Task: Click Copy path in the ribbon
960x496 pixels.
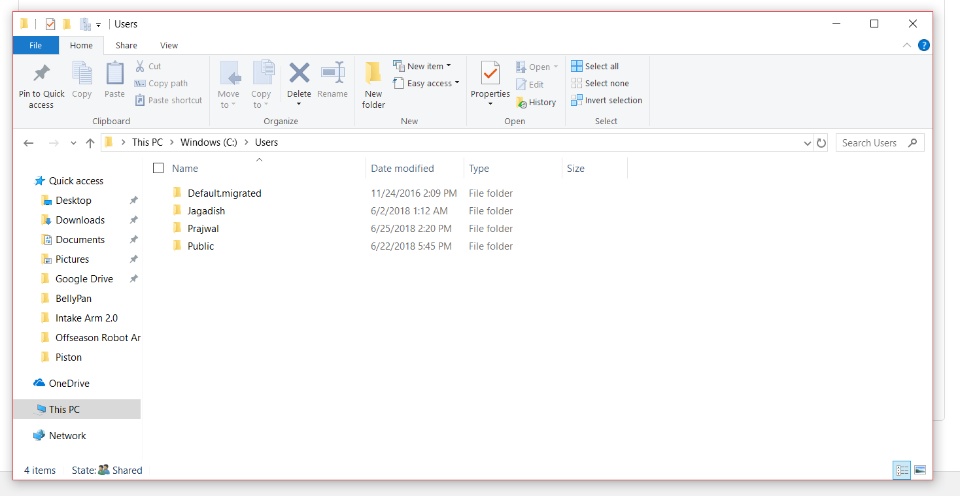Action: 161,83
